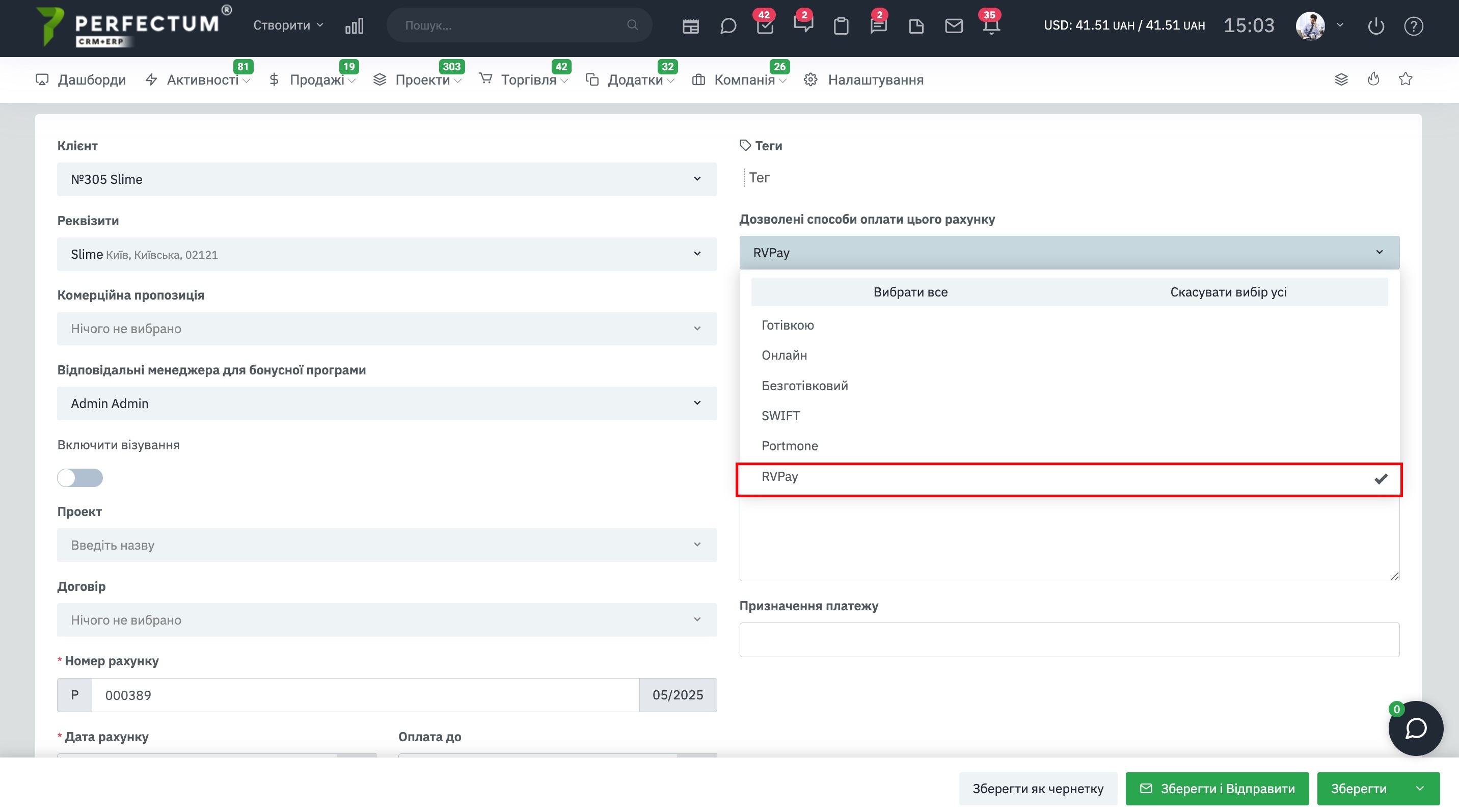Open comments icon with badge 2

803,25
